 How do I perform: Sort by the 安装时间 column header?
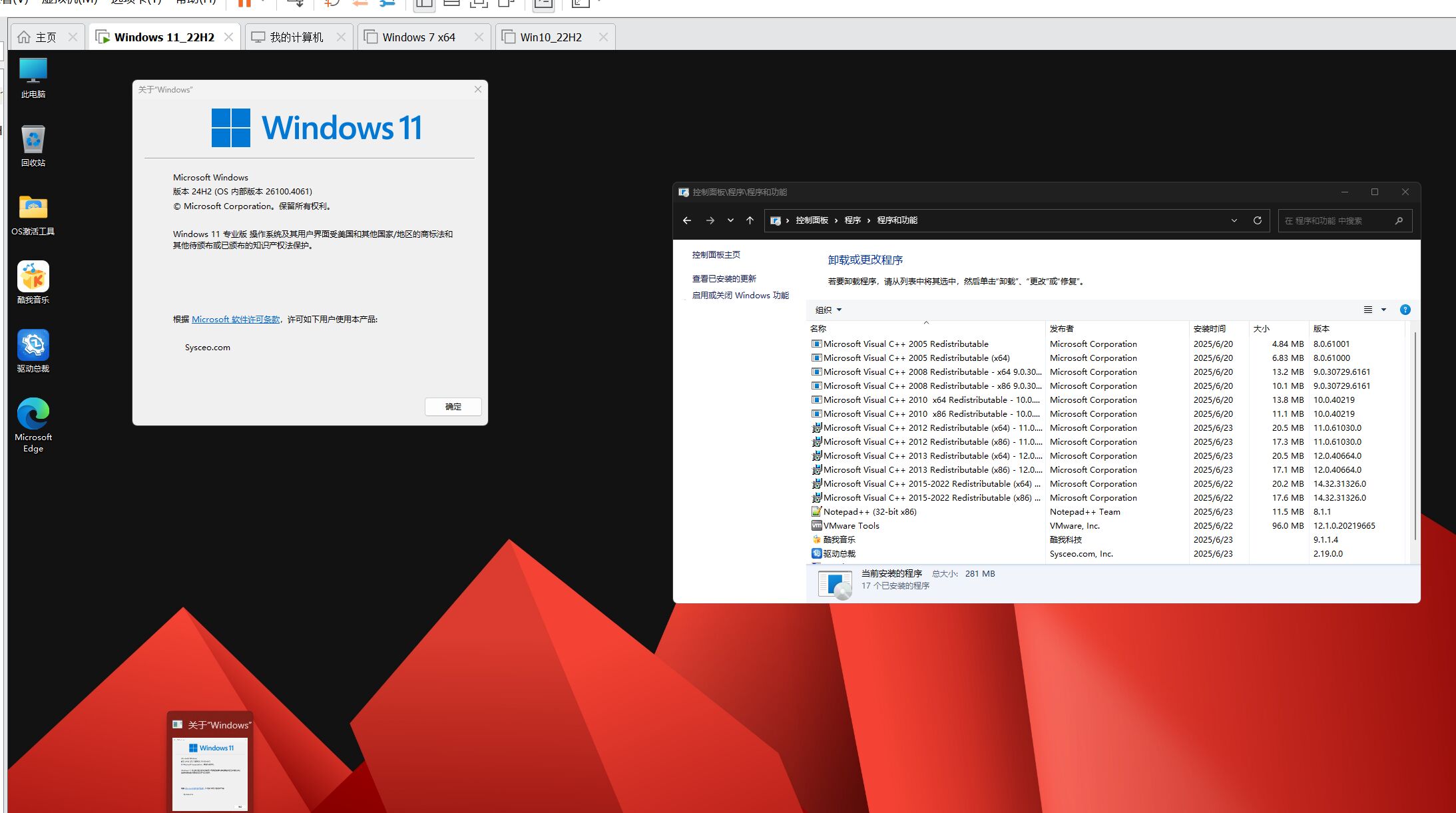[1218, 328]
